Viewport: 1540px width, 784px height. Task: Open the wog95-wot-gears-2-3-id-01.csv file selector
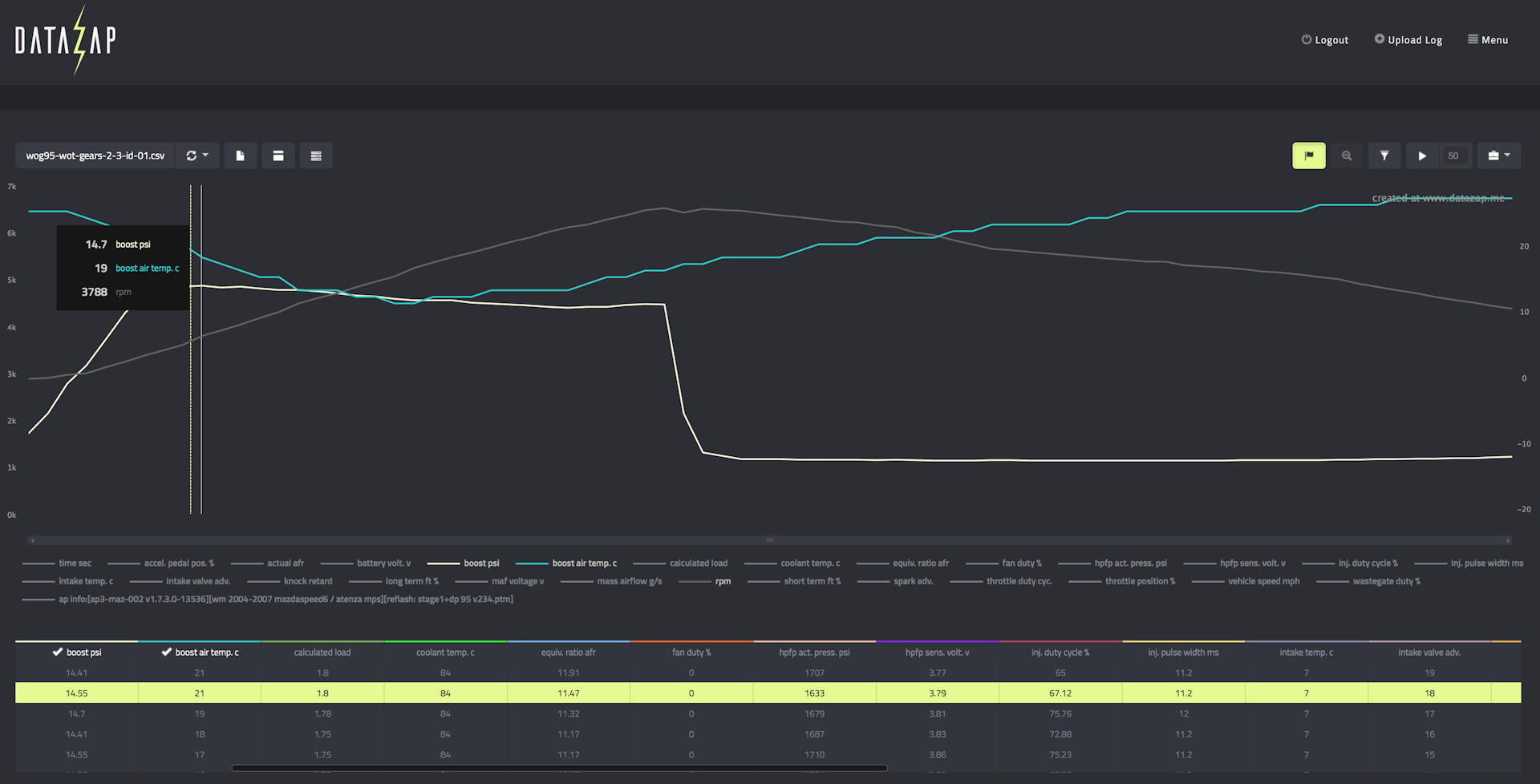95,156
